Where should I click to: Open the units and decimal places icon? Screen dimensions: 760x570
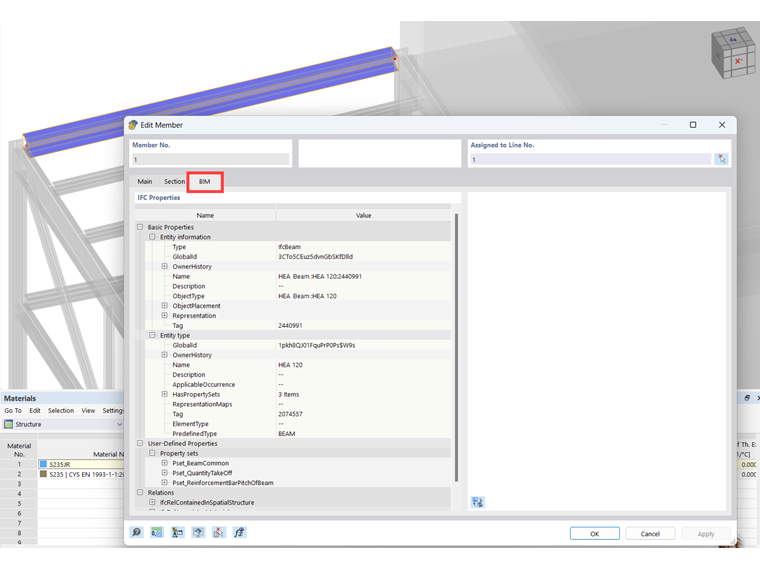coord(157,532)
